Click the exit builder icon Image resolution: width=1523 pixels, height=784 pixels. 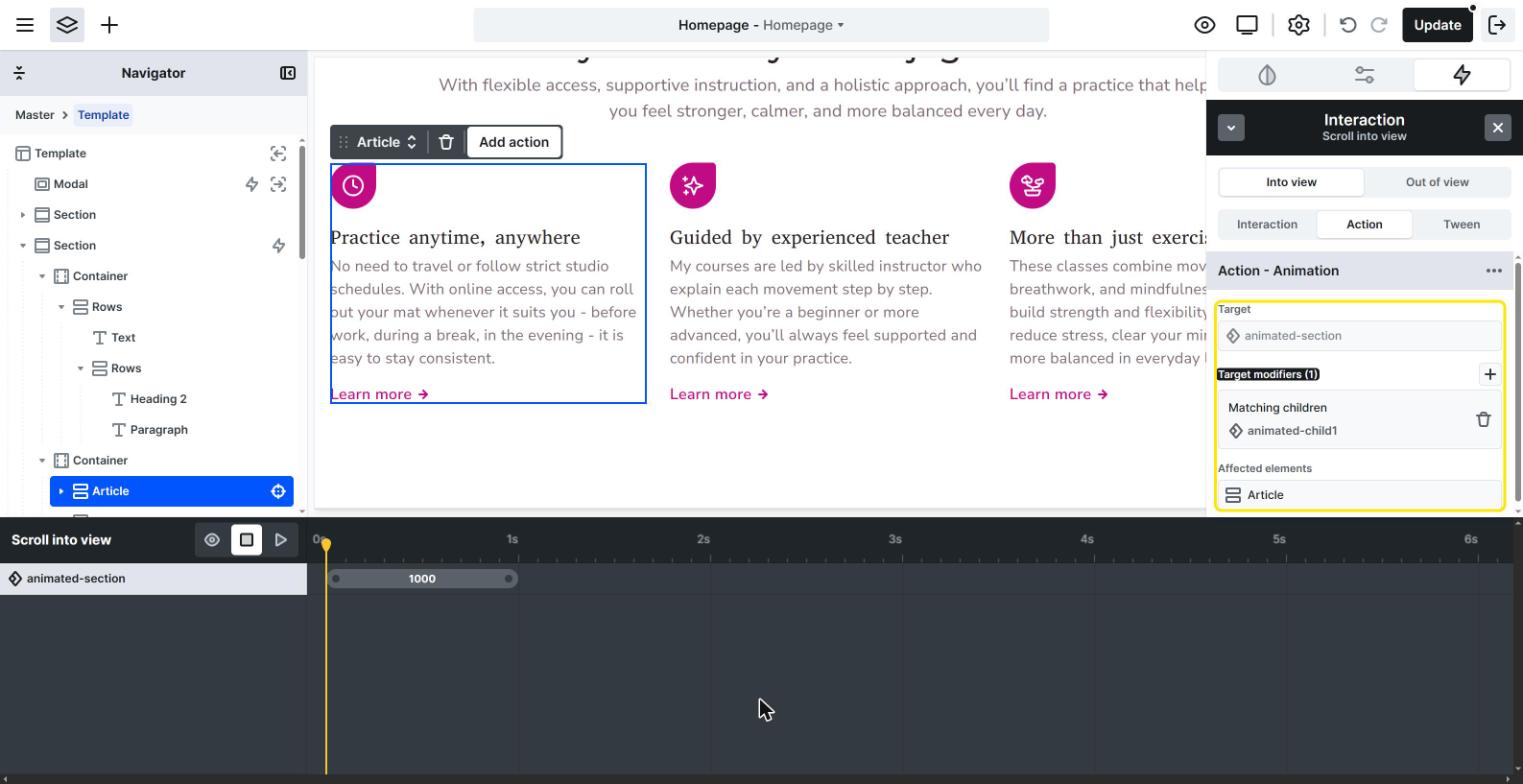(1498, 25)
